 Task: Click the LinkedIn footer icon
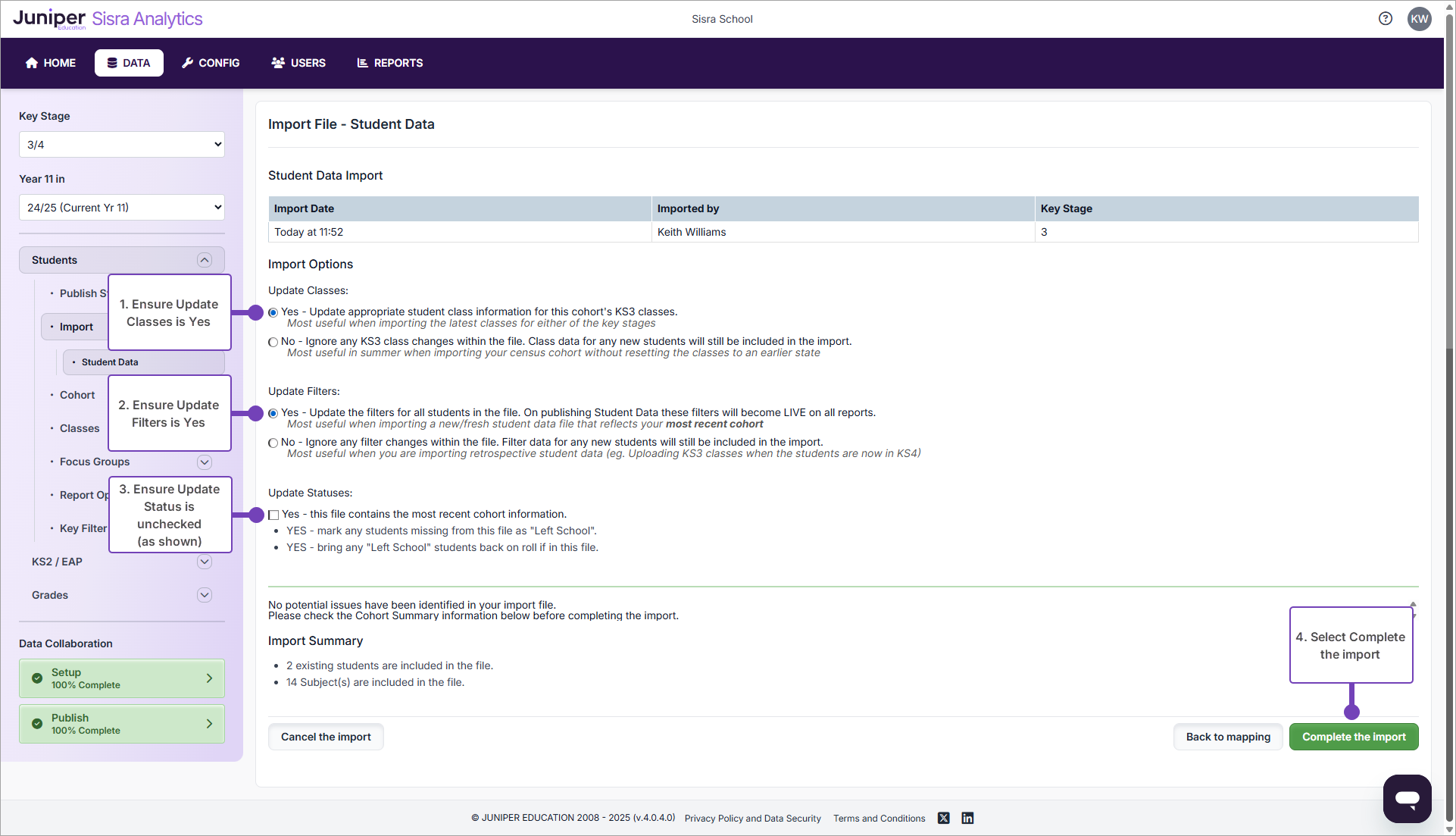(x=967, y=818)
